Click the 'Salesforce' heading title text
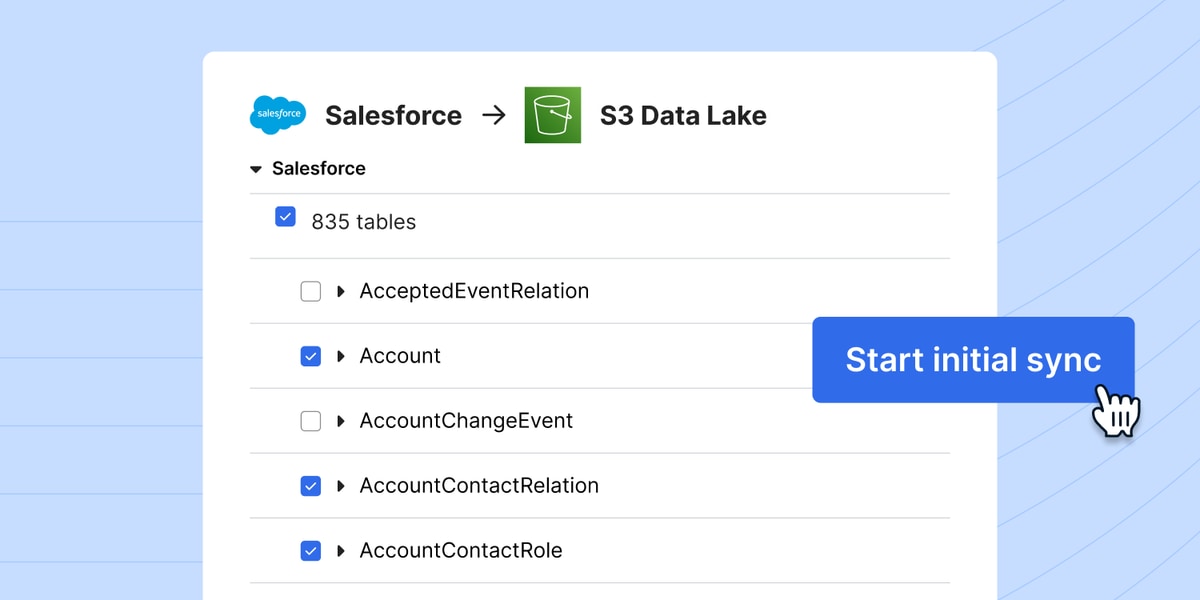The height and width of the screenshot is (600, 1200). point(393,116)
